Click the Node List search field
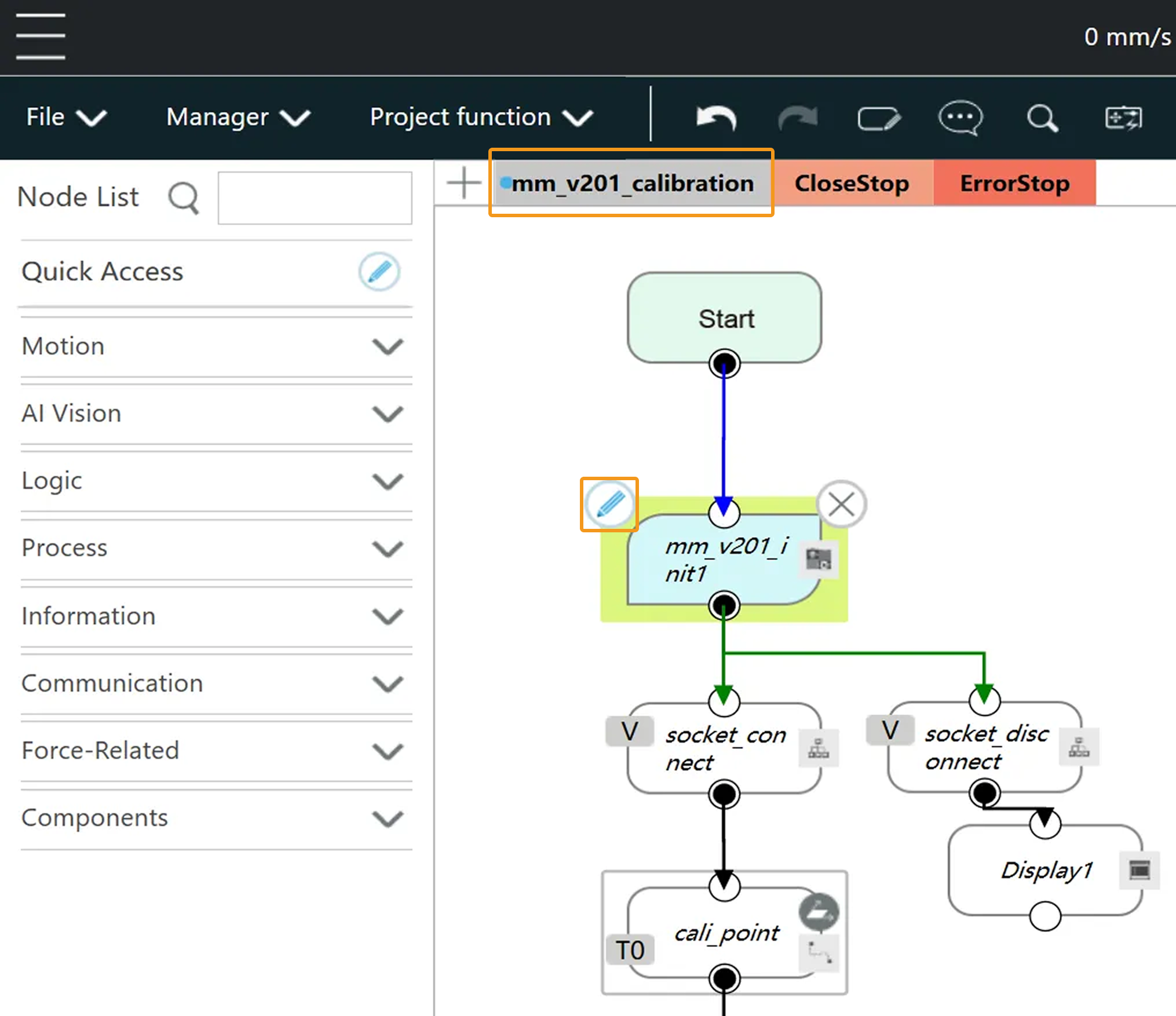 click(x=315, y=198)
